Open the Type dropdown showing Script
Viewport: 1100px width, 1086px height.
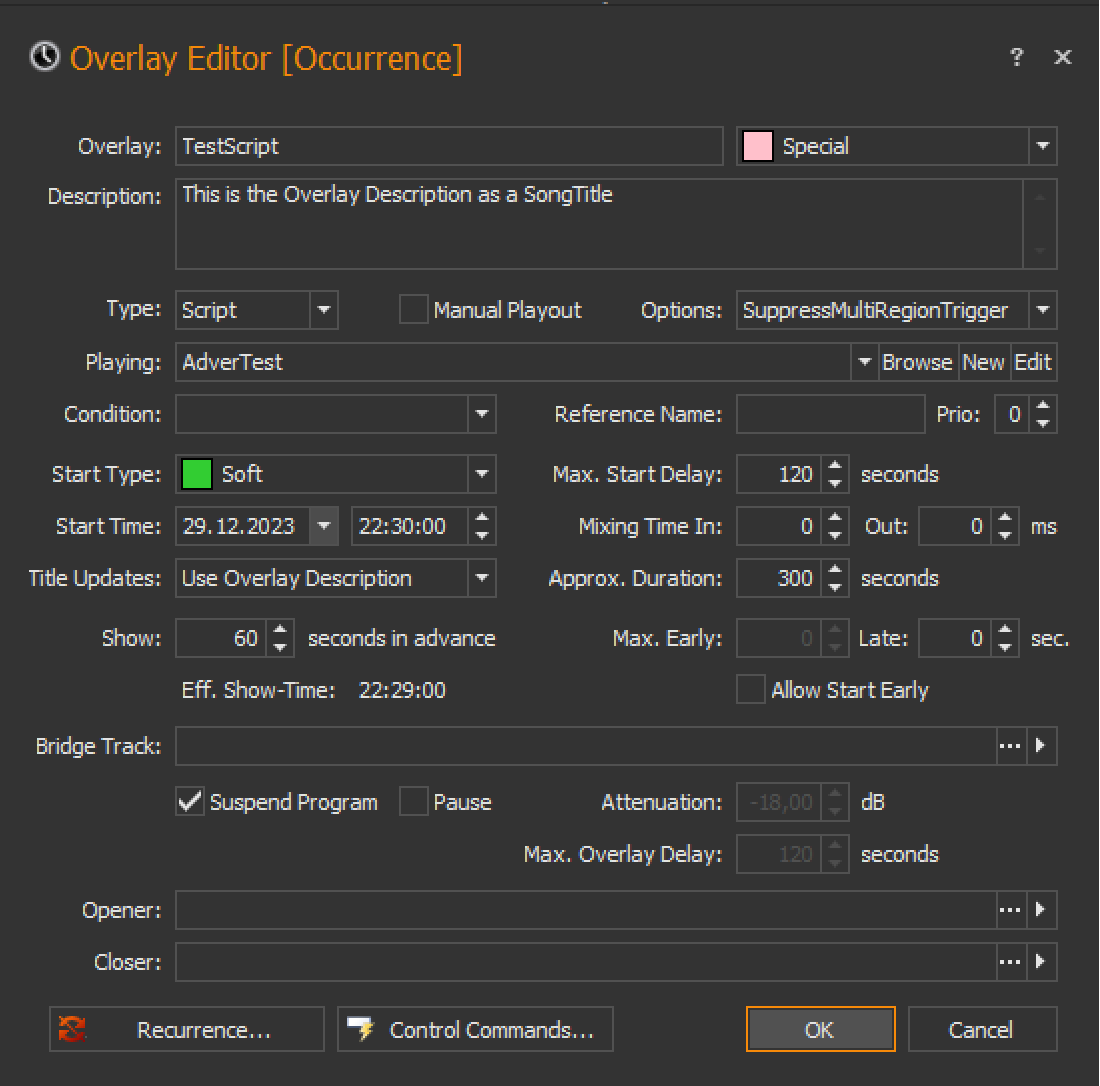click(x=323, y=310)
